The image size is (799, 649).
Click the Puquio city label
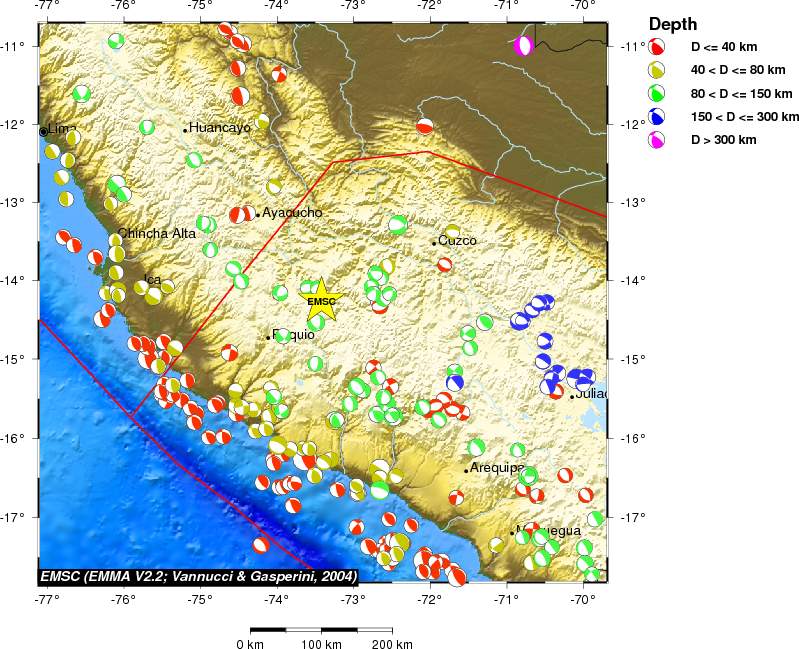[295, 335]
